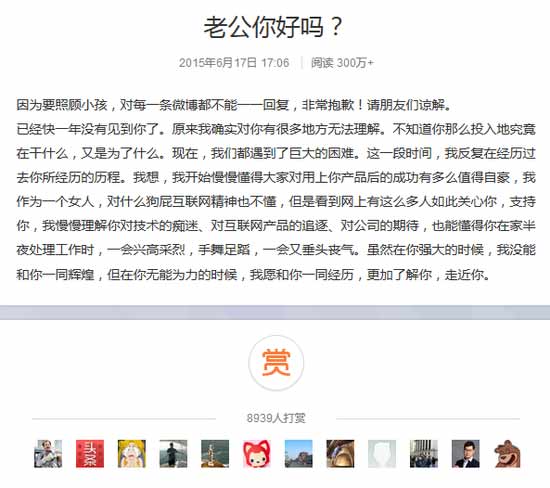Click the article title 老公你好吗？

[273, 27]
